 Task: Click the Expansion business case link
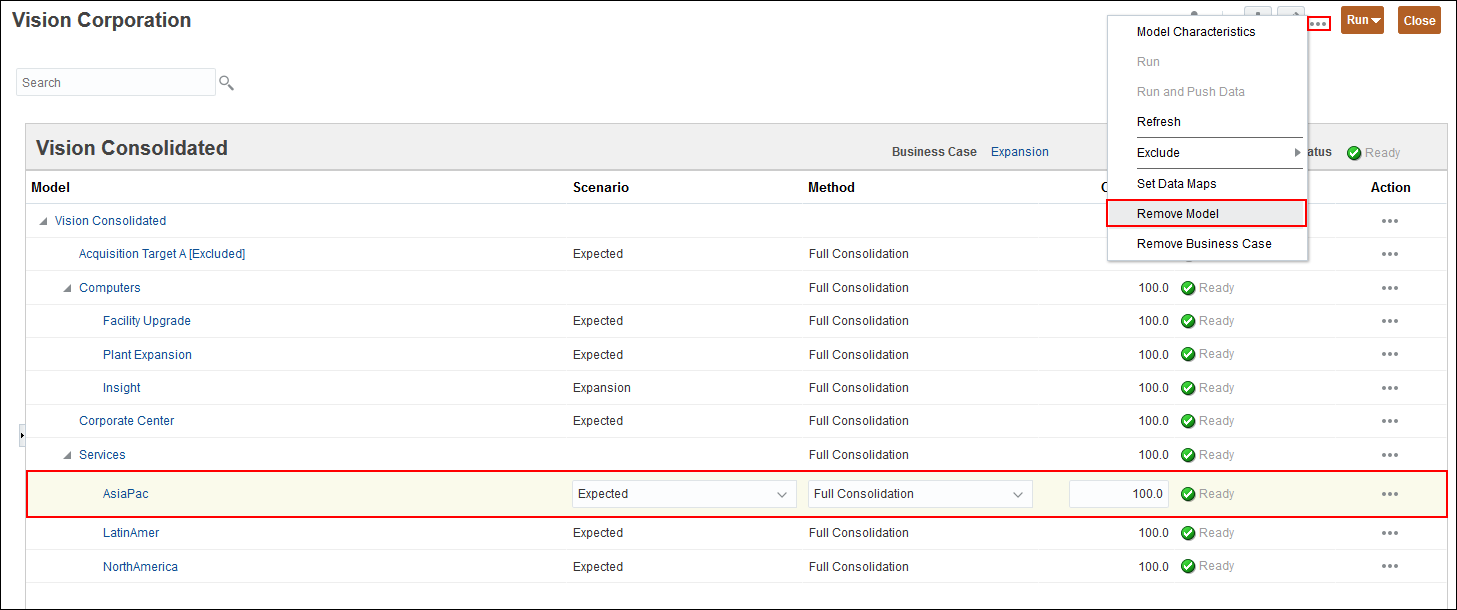click(x=1019, y=152)
